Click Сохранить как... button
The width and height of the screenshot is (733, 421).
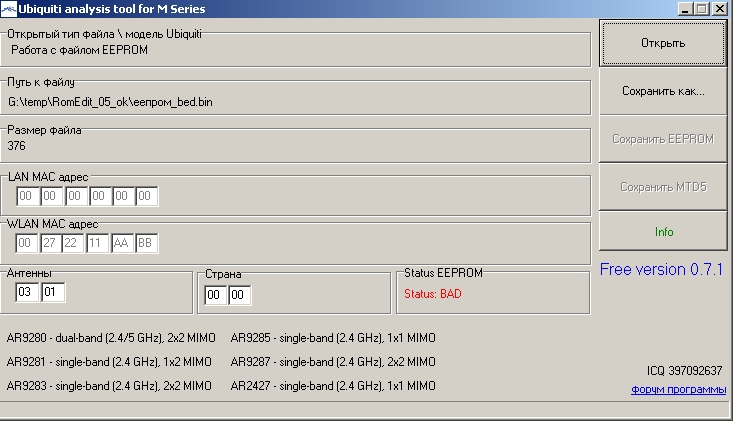tap(663, 91)
